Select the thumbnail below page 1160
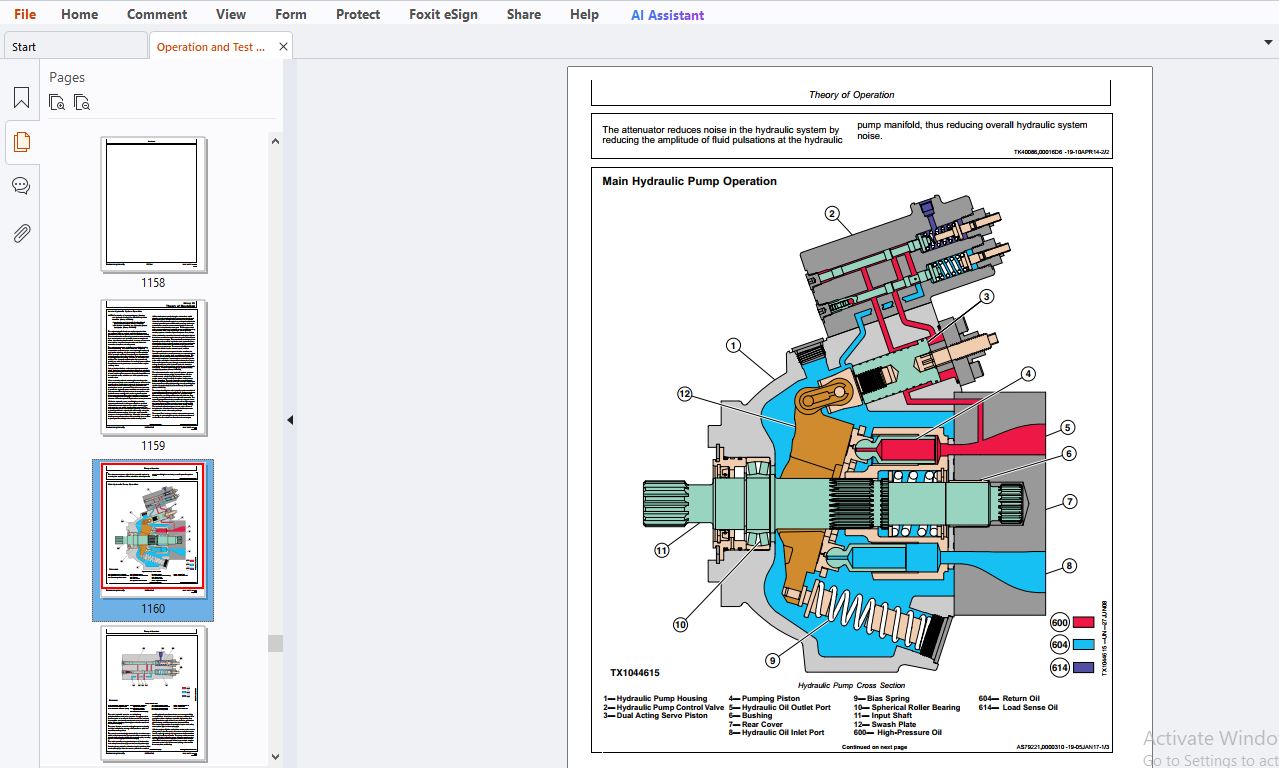 (154, 693)
